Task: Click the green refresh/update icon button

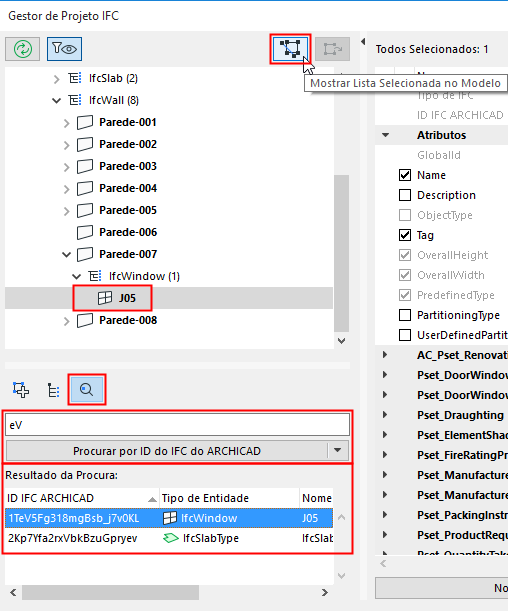Action: [x=23, y=49]
